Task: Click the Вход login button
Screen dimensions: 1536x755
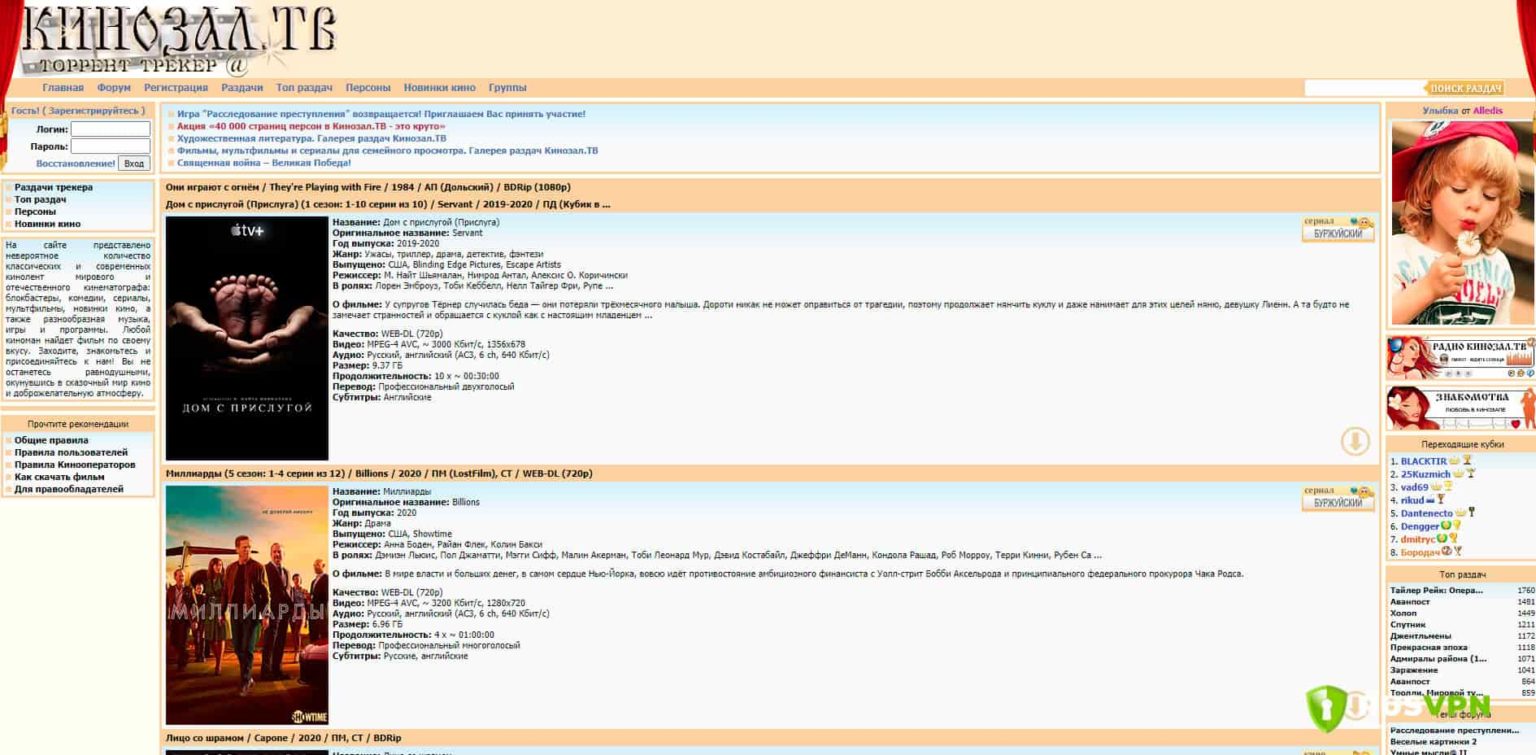Action: pyautogui.click(x=134, y=163)
